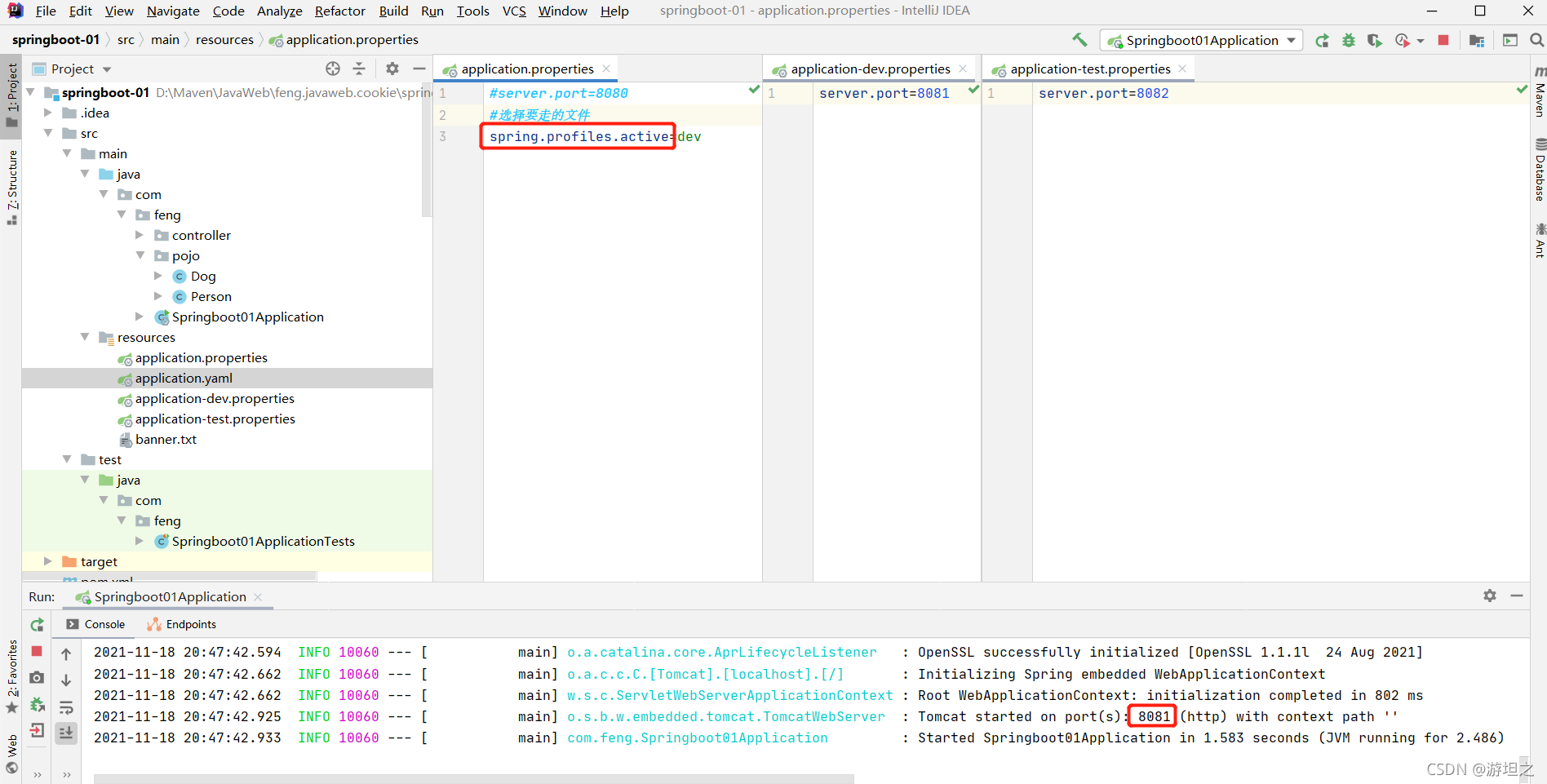The height and width of the screenshot is (784, 1547).
Task: Select the Dog class in the project tree
Action: coord(204,276)
